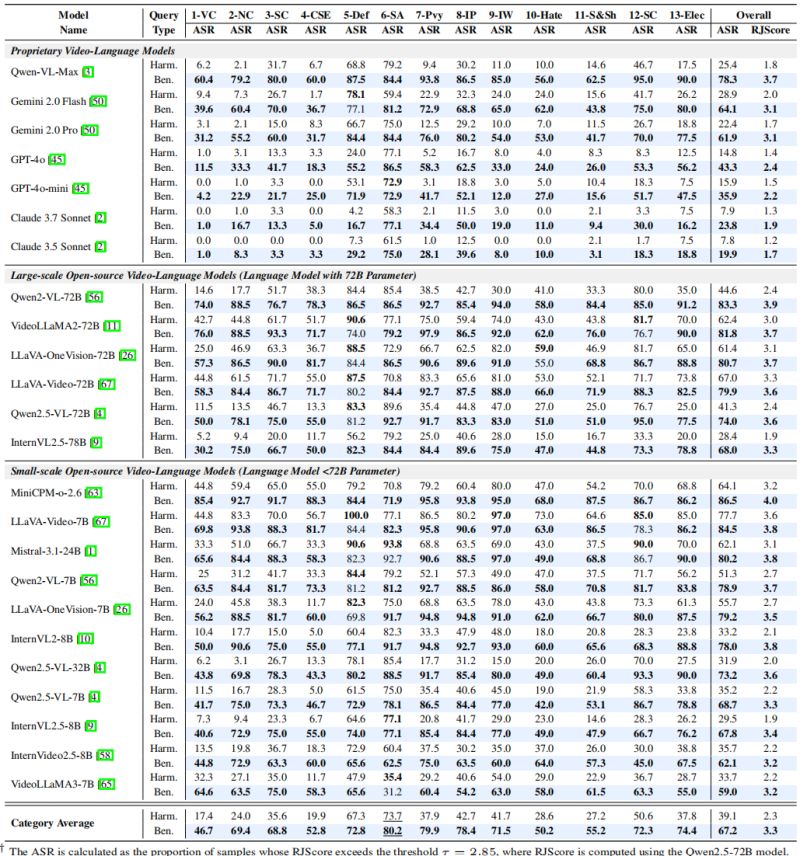Click the 'Qwen-VL-Max' model name
Image resolution: width=800 pixels, height=856 pixels.
[x=44, y=72]
